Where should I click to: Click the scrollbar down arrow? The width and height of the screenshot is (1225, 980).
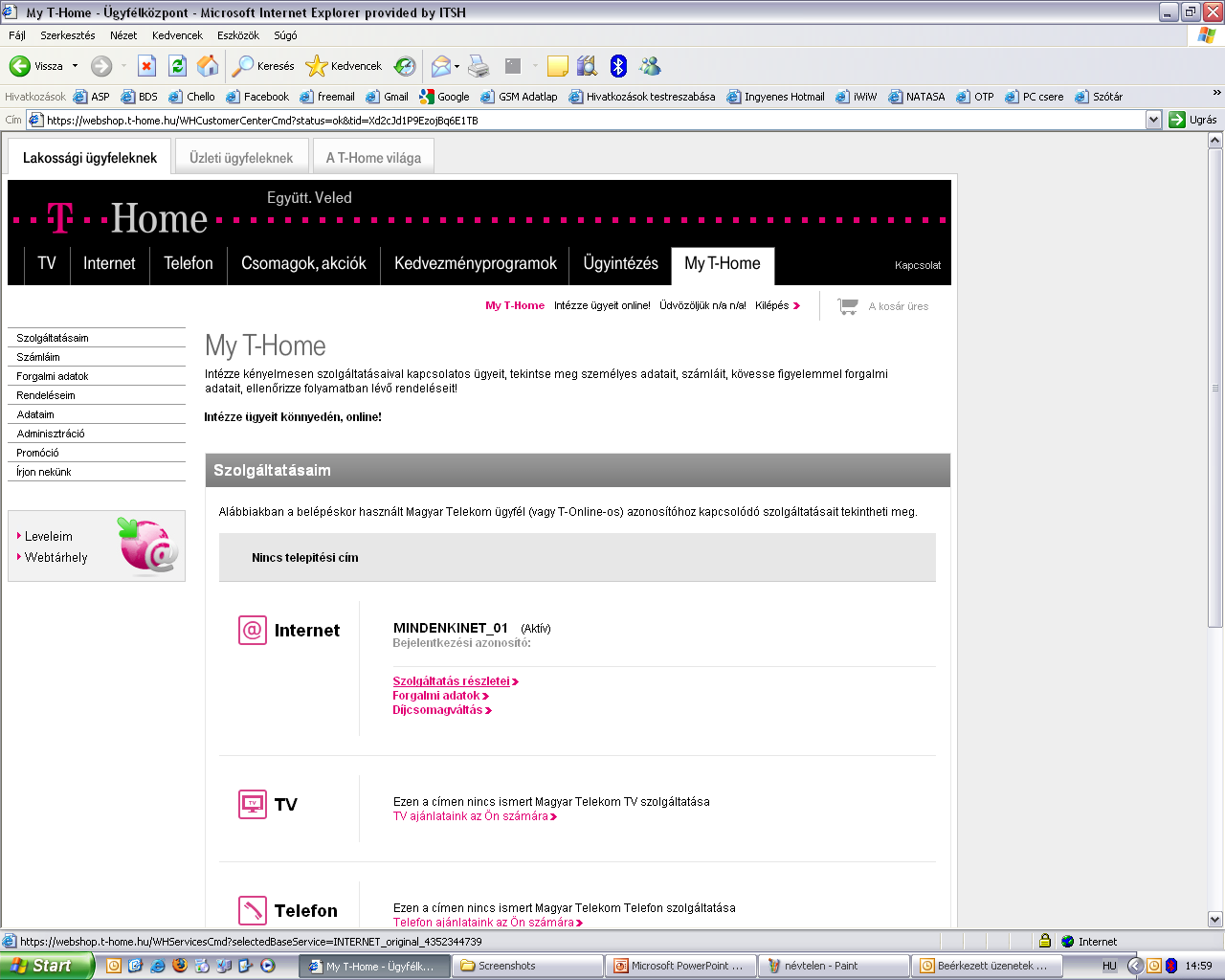[x=1215, y=919]
